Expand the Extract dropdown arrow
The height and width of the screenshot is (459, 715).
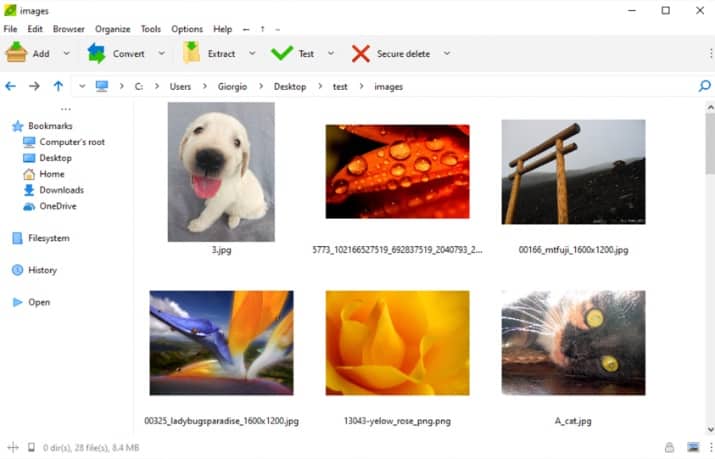pos(252,54)
